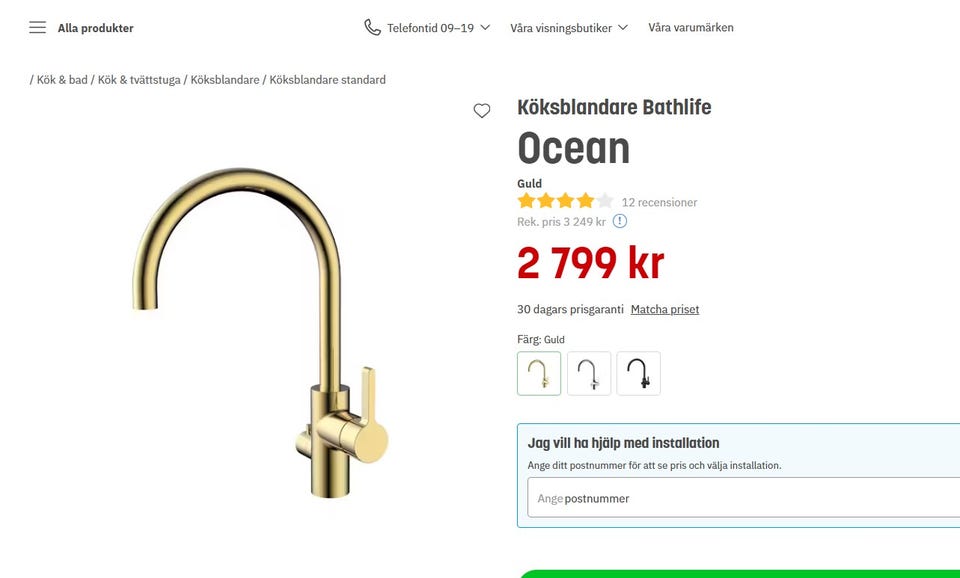The image size is (960, 578).
Task: Click the Matcha priset link
Action: [665, 309]
